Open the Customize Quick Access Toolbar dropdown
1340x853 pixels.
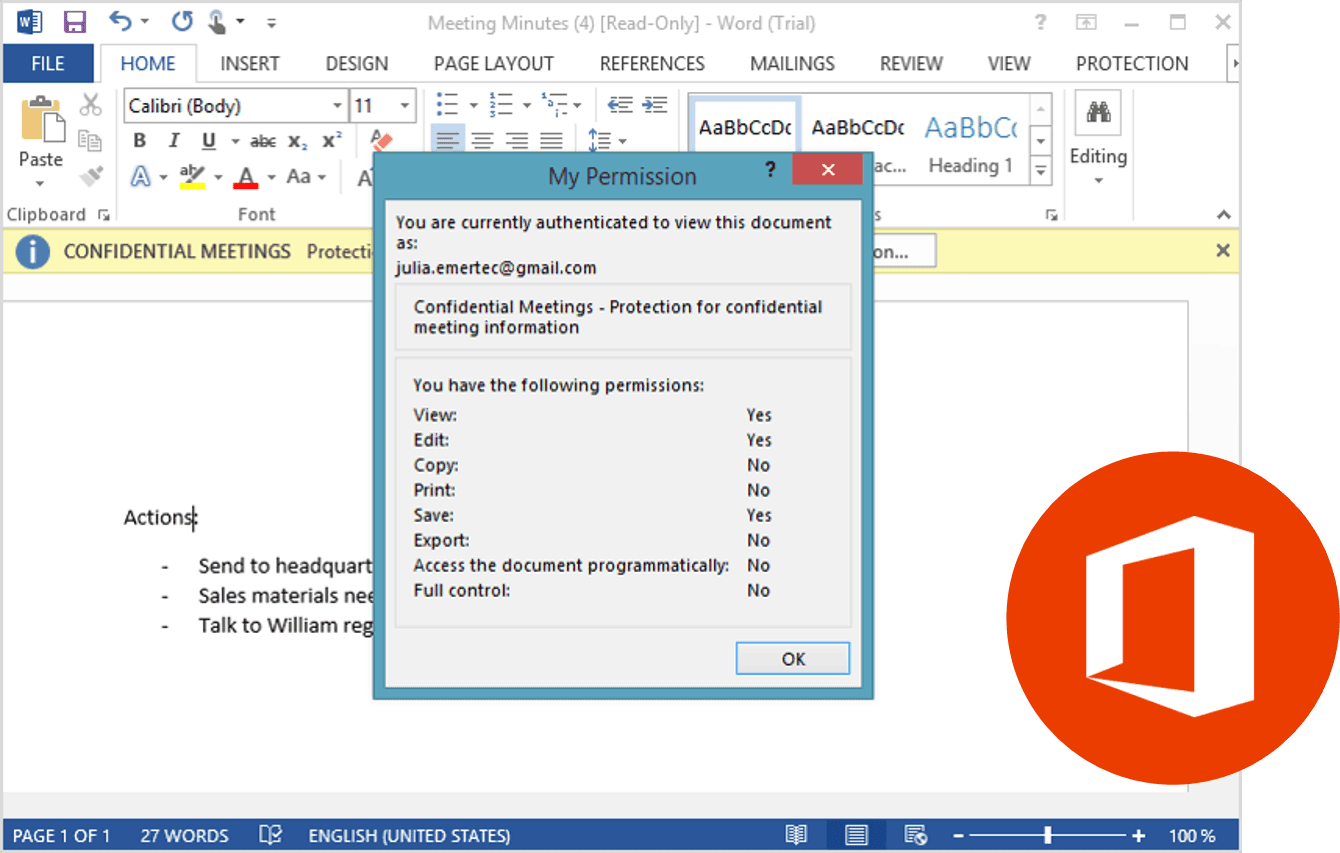click(271, 22)
